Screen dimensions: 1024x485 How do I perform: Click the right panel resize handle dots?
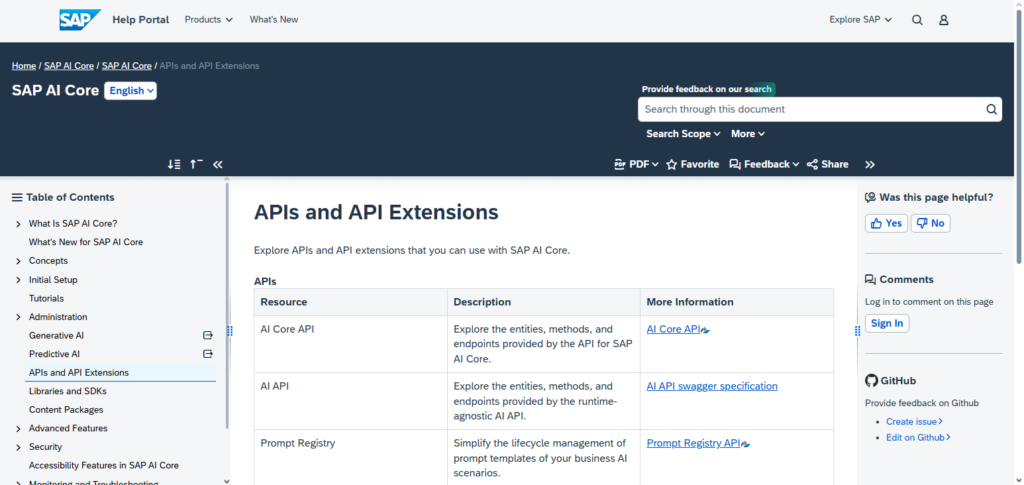point(857,331)
